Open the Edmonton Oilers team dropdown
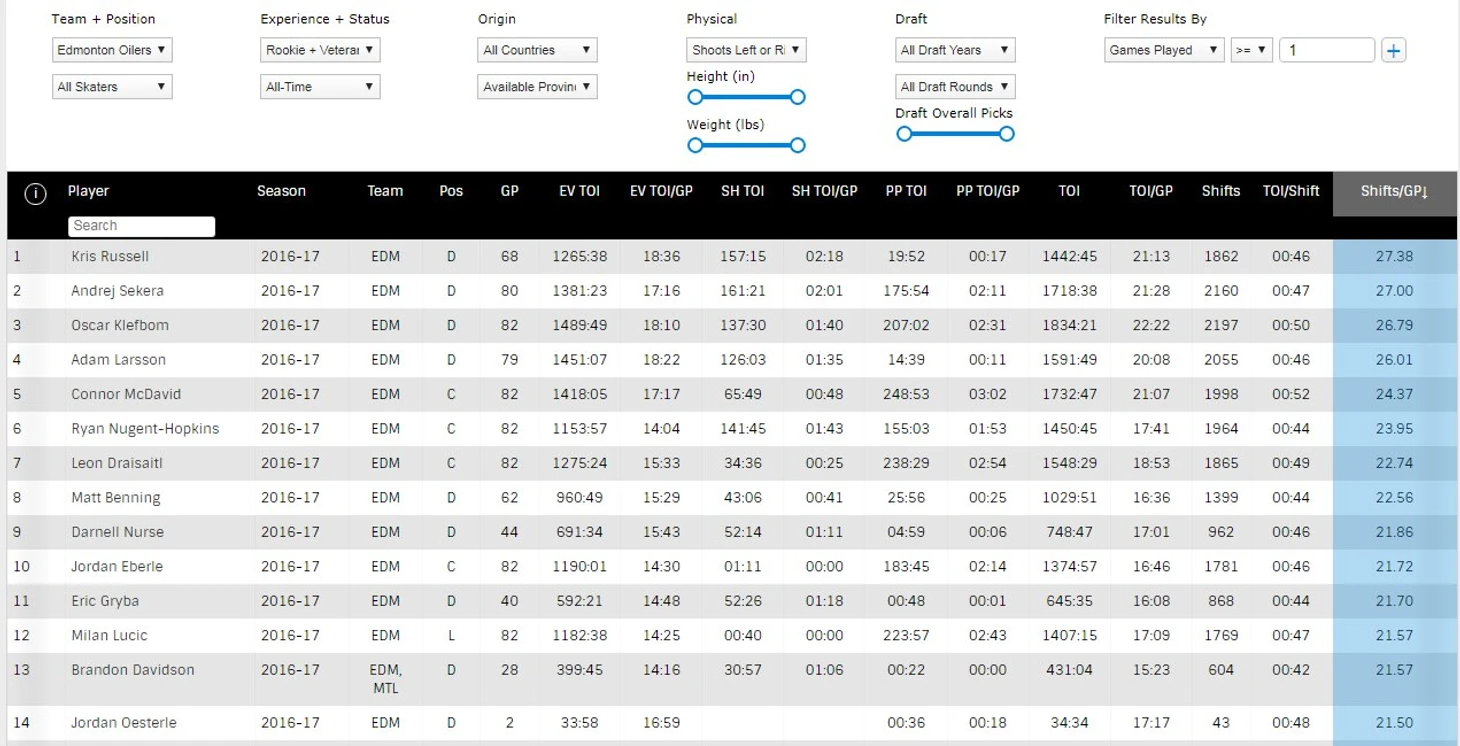 pos(112,50)
